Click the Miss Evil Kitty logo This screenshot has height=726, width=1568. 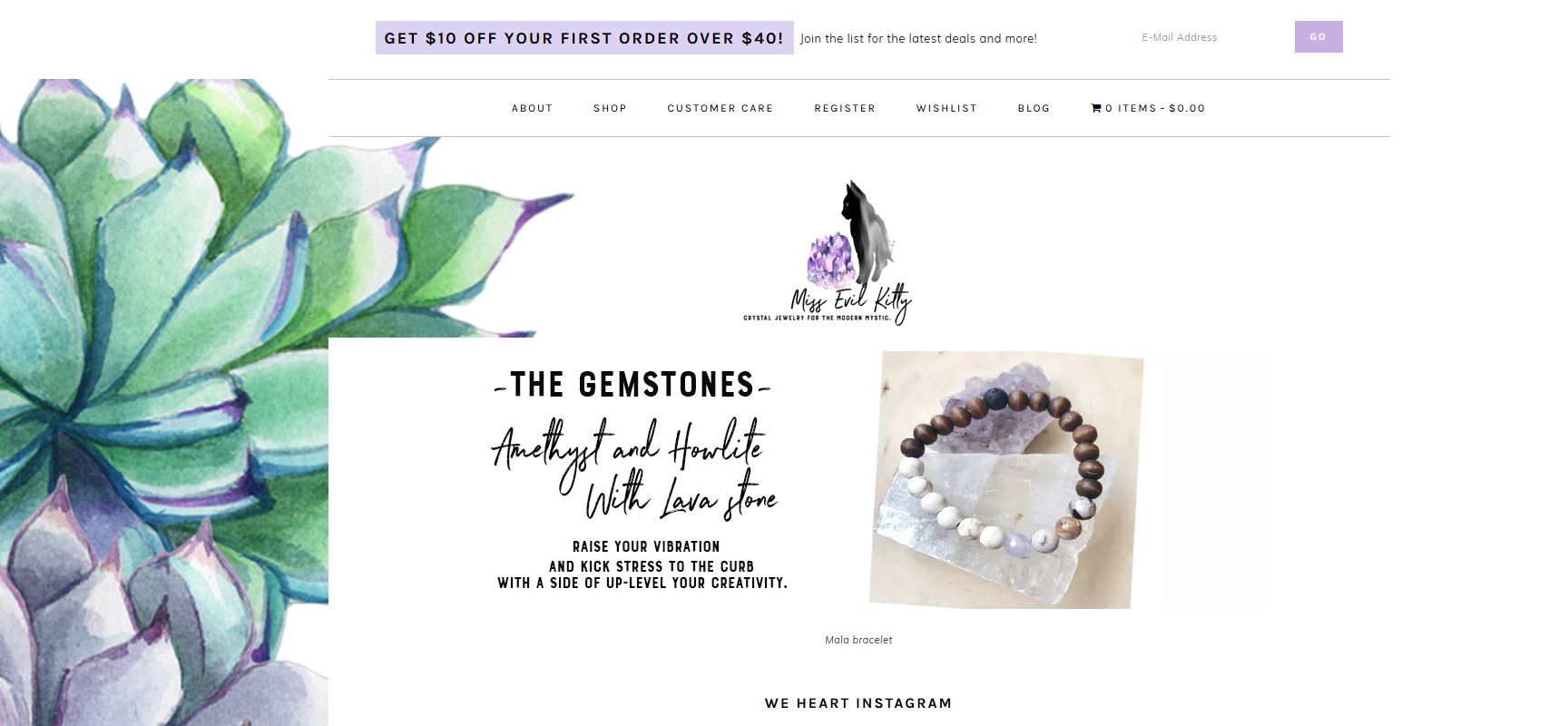click(x=827, y=252)
